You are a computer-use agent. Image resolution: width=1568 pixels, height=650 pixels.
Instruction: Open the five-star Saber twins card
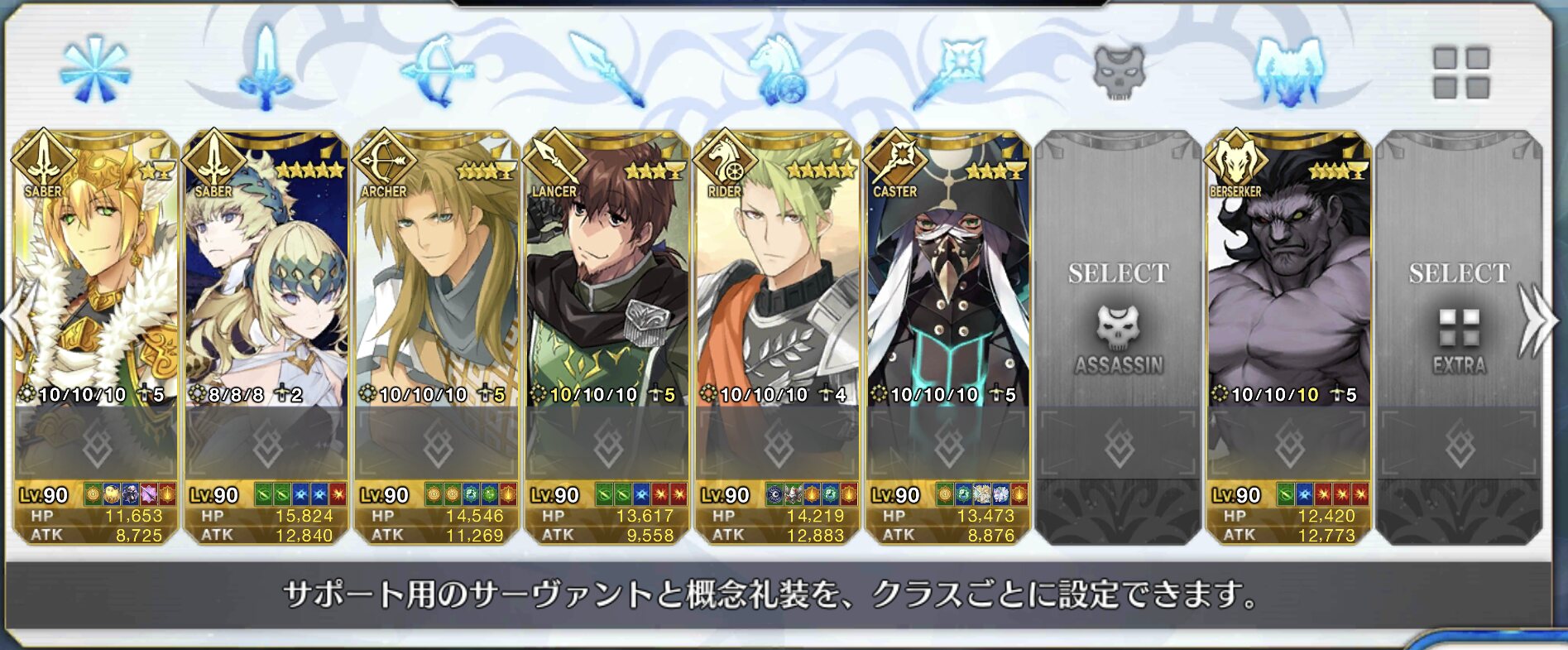[266, 338]
